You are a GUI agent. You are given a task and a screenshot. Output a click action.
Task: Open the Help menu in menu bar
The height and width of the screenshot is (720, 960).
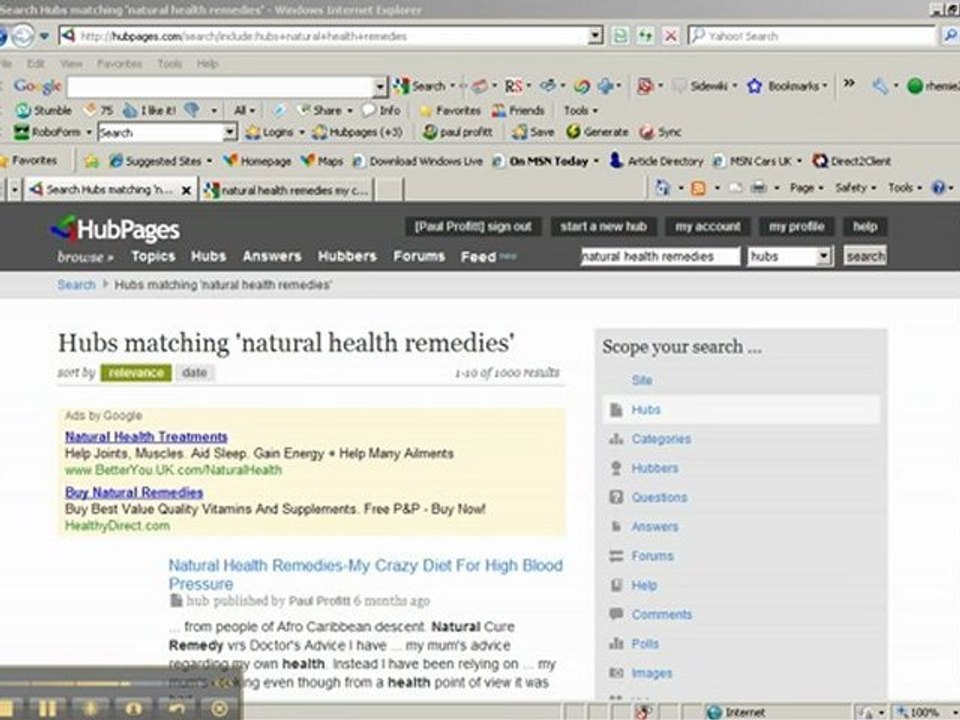click(208, 64)
